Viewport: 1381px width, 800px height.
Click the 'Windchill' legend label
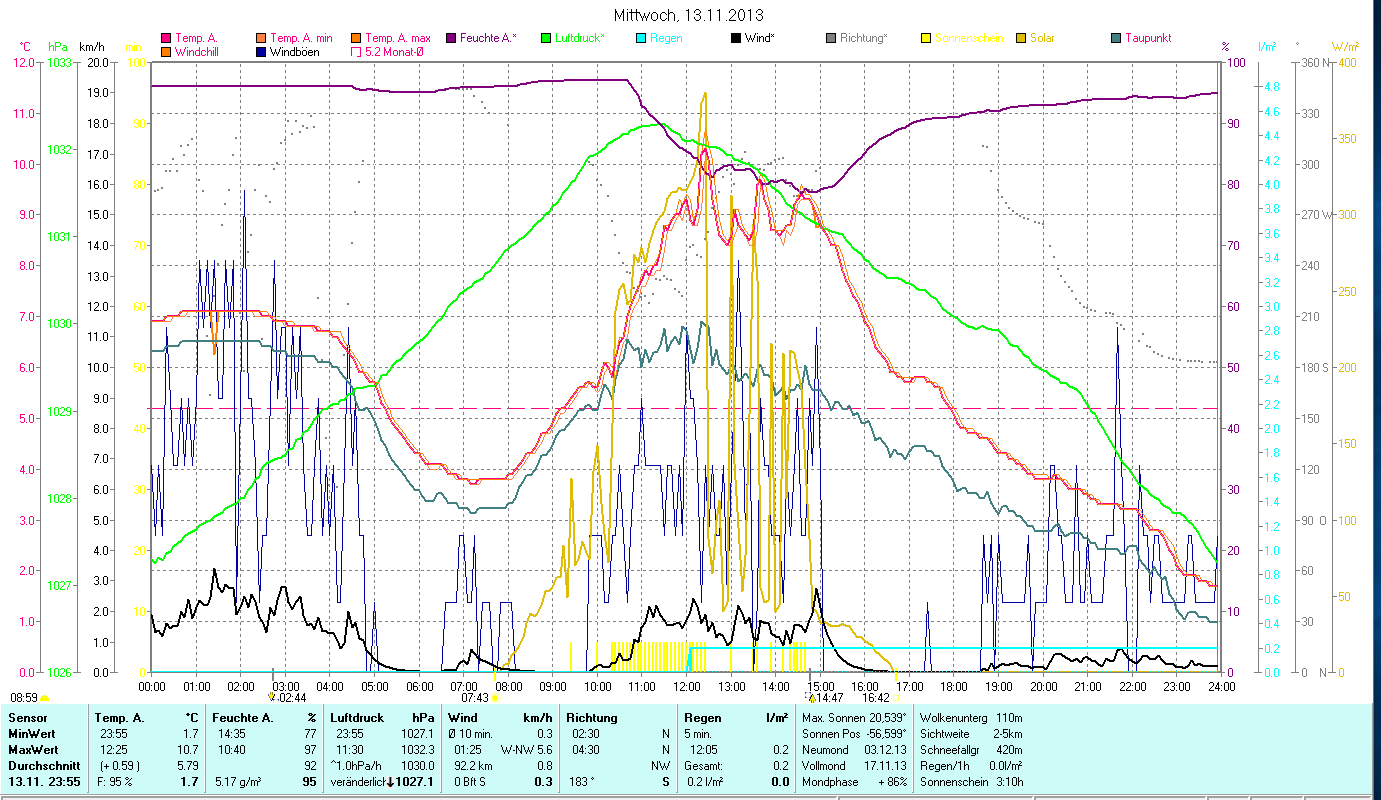click(x=197, y=51)
